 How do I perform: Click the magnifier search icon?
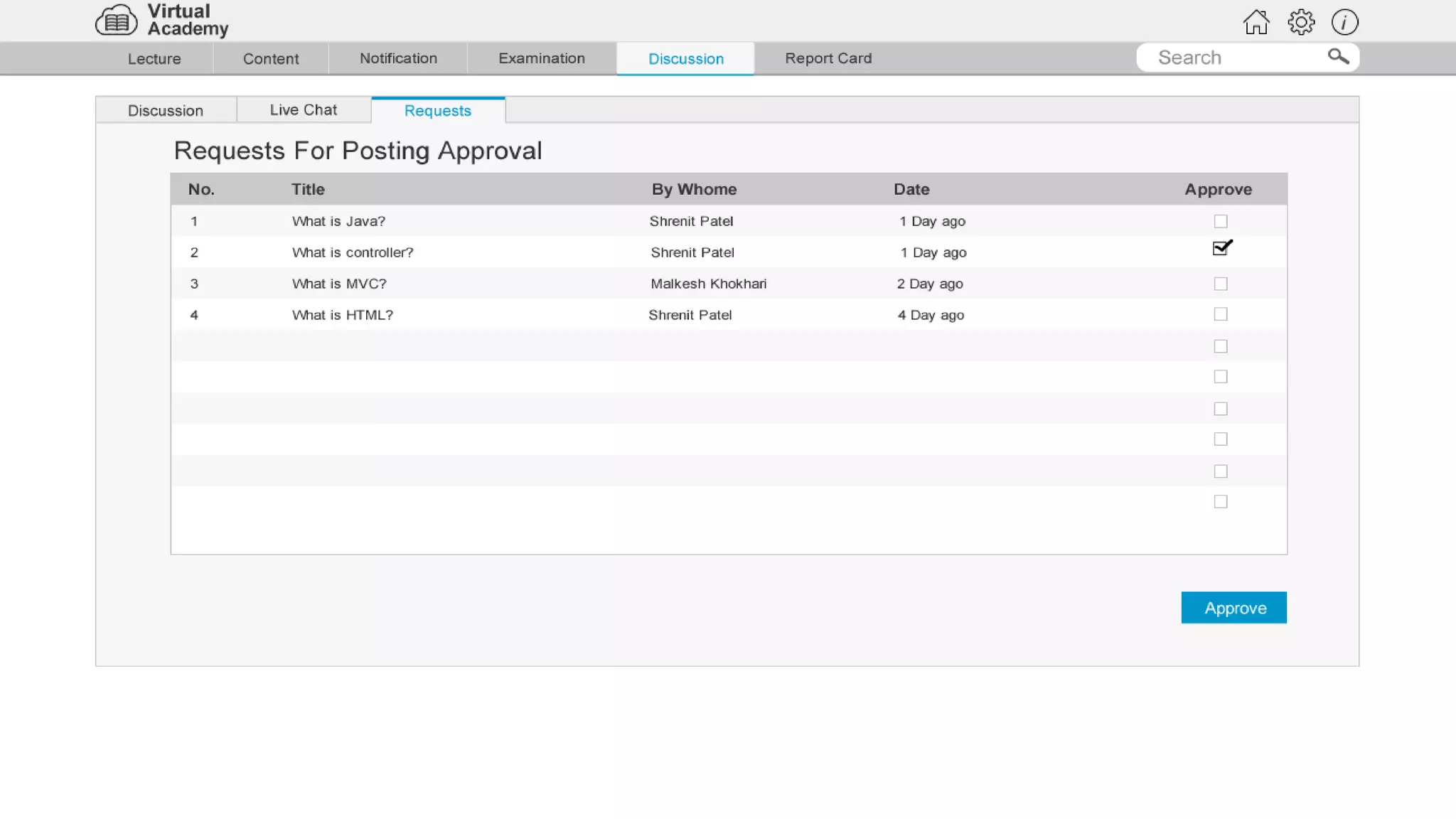point(1338,56)
